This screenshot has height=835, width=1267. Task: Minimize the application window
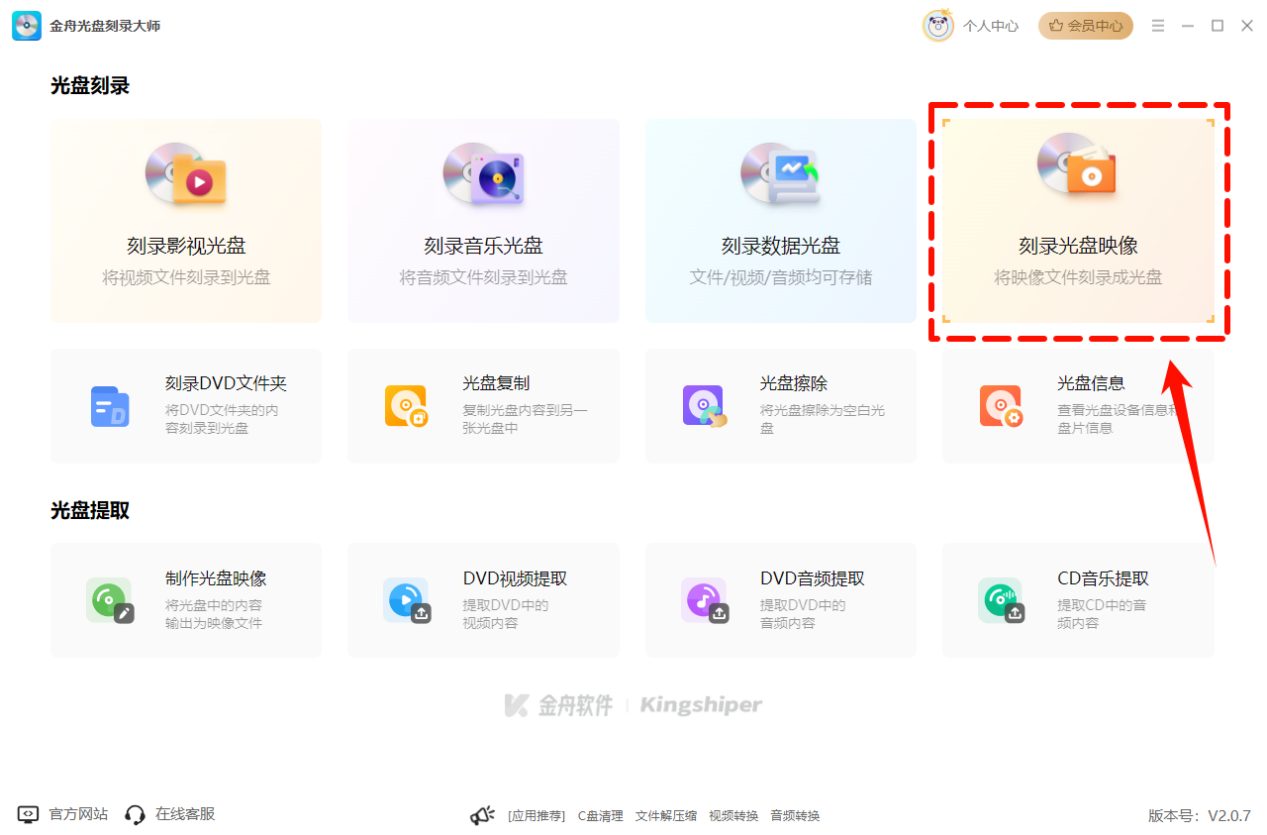tap(1188, 26)
